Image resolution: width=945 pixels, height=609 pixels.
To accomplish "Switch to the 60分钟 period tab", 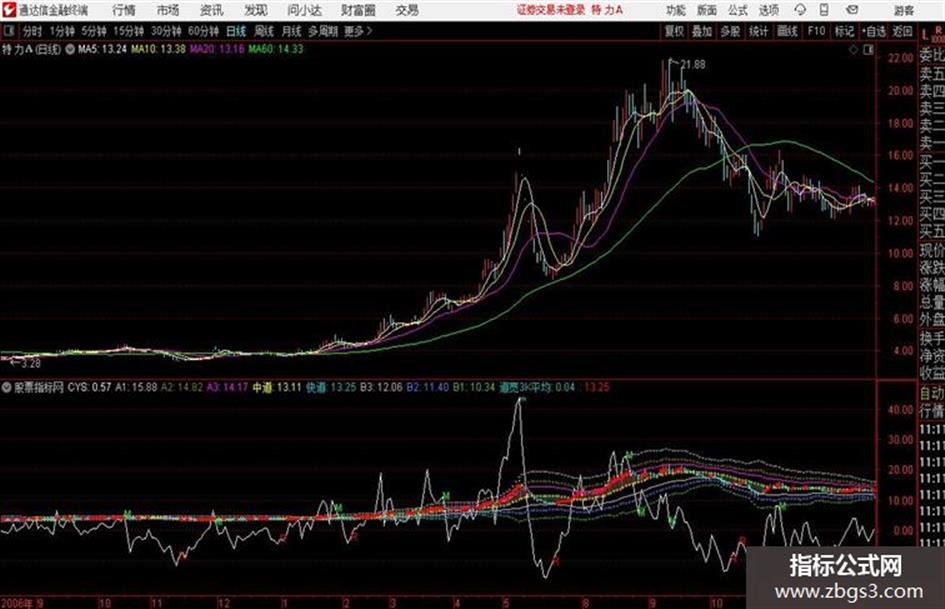I will click(x=204, y=31).
